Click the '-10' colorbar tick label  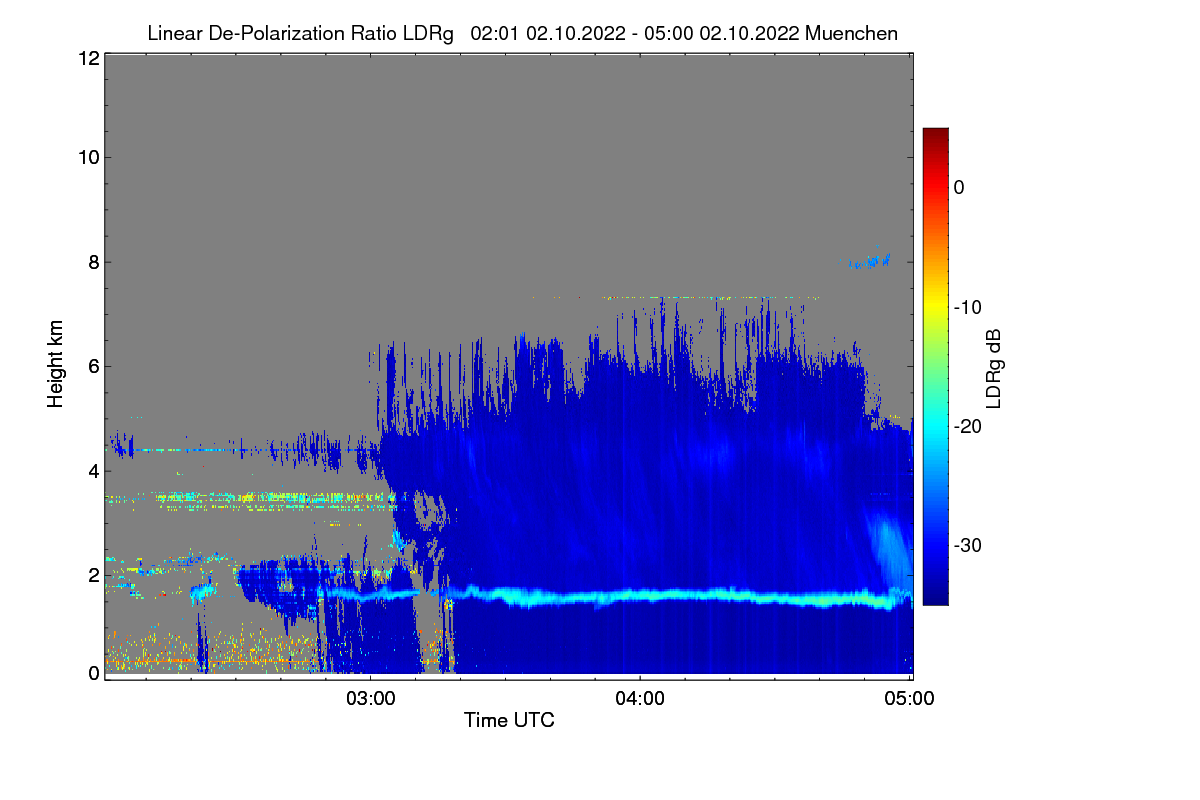coord(967,307)
